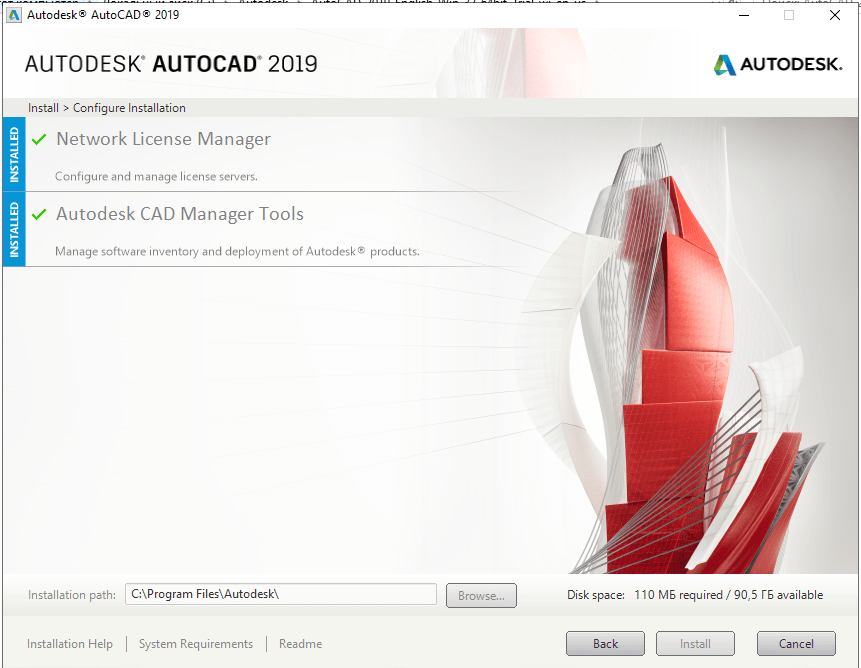This screenshot has width=861, height=668.
Task: Open the Installation Help link
Action: click(x=70, y=644)
